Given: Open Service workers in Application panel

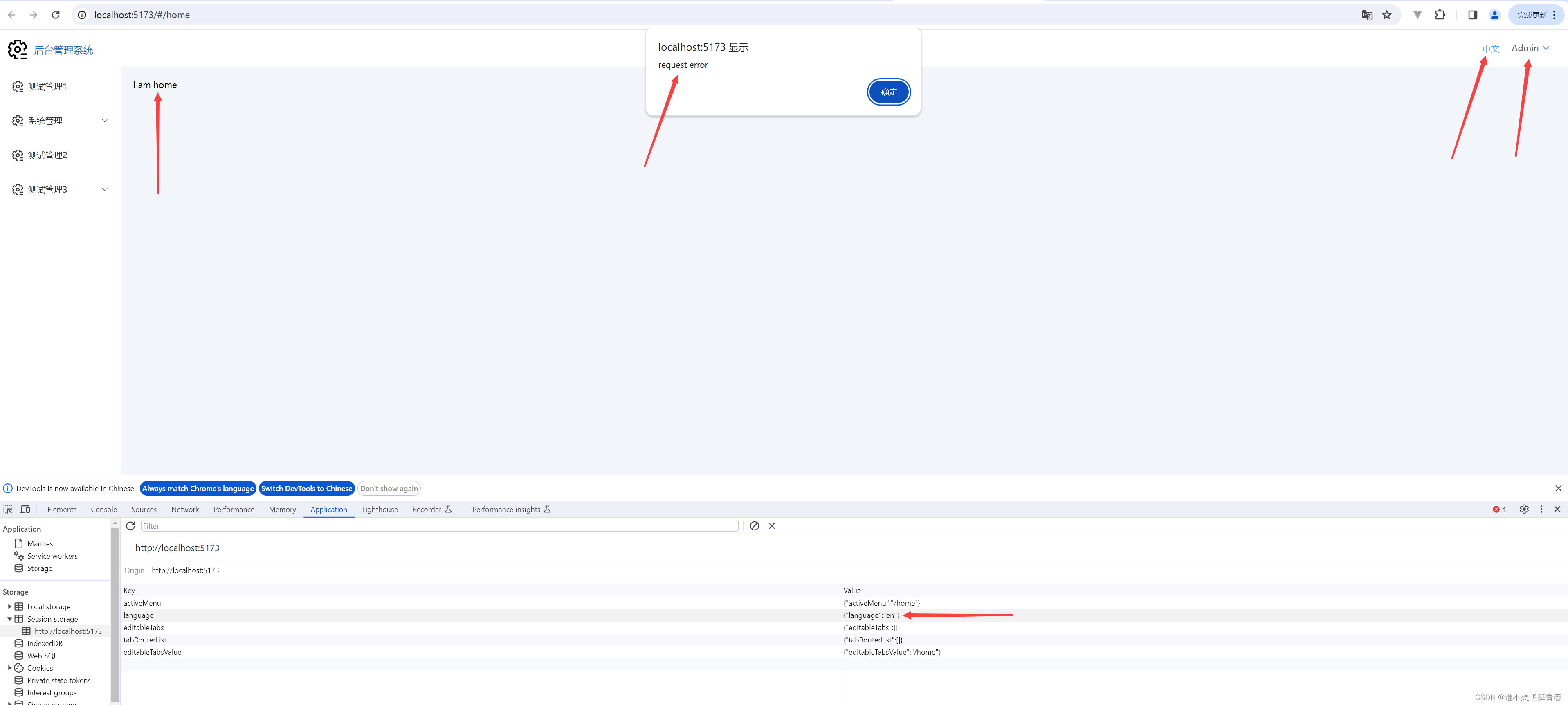Looking at the screenshot, I should tap(52, 556).
